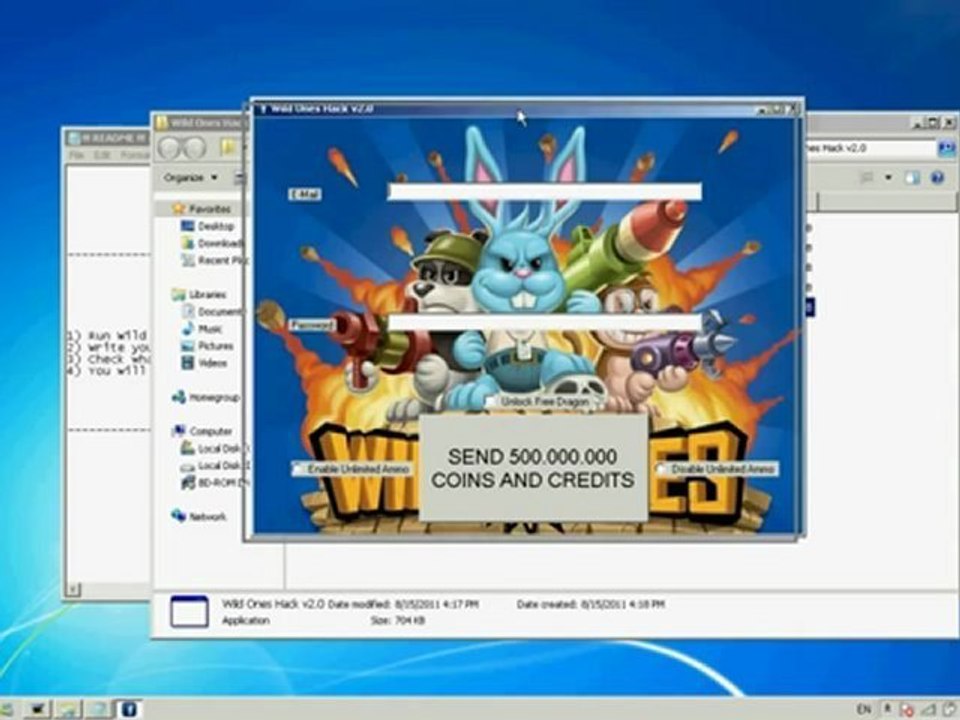Viewport: 960px width, 720px height.
Task: Click the Facebook icon in the taskbar
Action: (x=129, y=709)
